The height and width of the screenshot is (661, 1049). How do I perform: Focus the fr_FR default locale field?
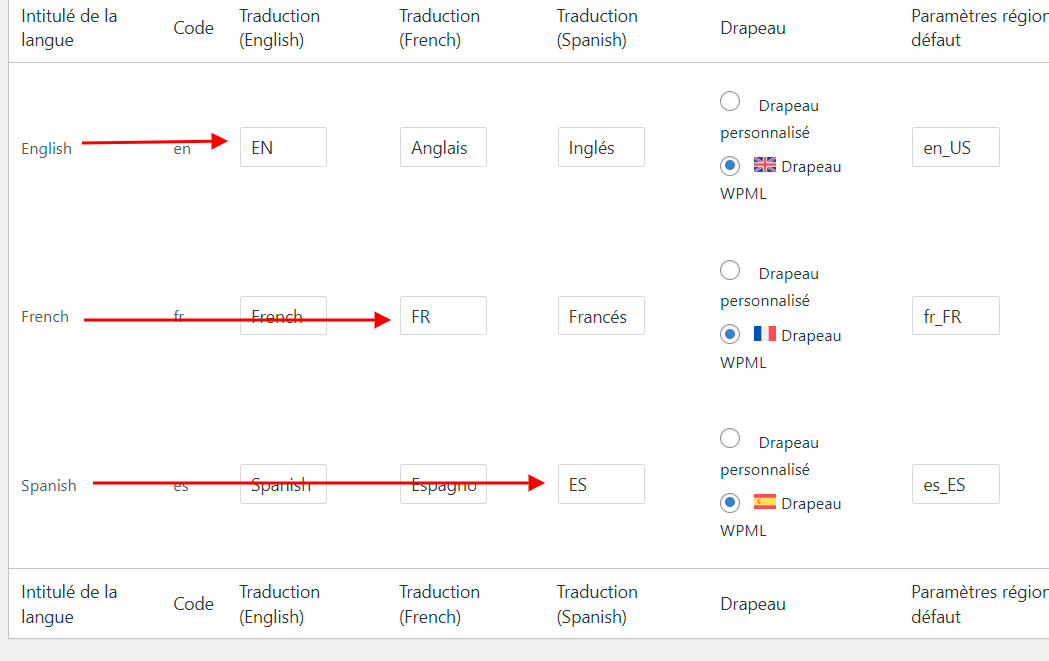click(955, 316)
